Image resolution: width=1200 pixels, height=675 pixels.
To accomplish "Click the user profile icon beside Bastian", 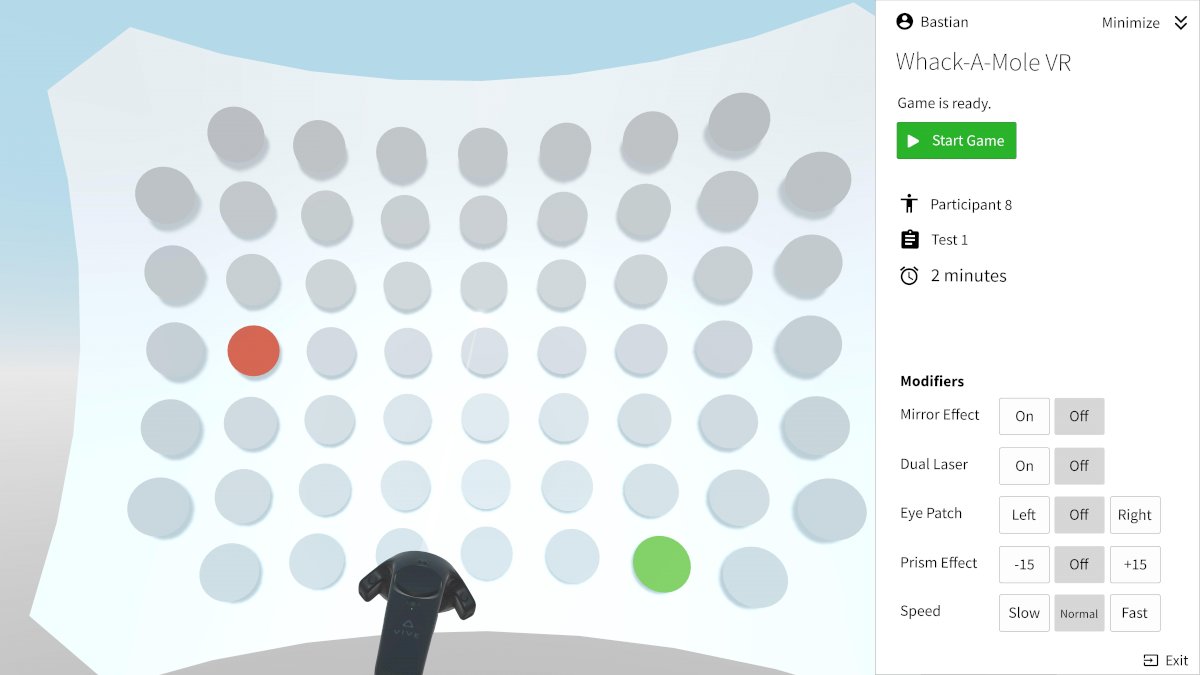I will point(905,21).
